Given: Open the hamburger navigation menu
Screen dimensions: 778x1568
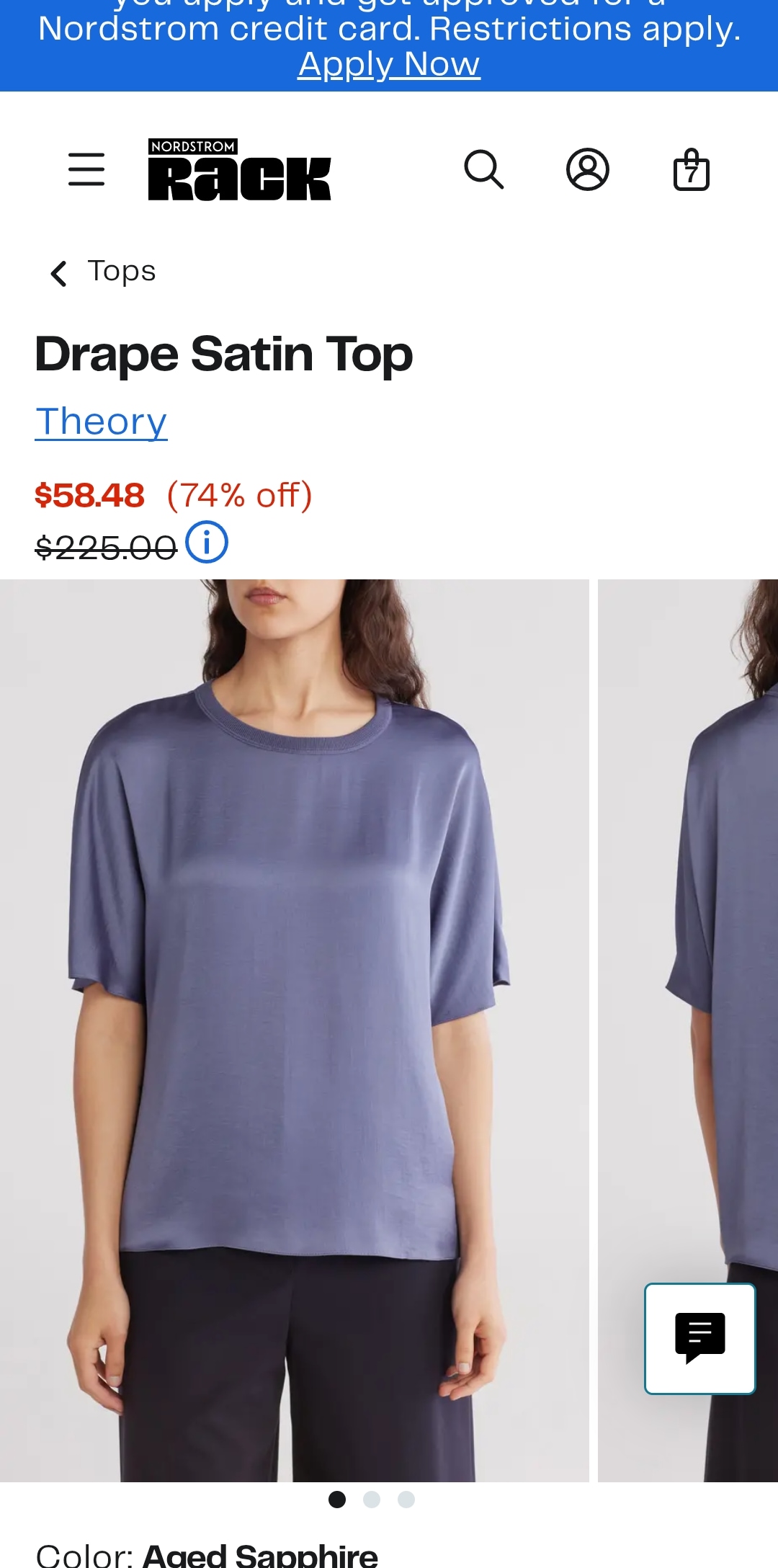Looking at the screenshot, I should [86, 169].
